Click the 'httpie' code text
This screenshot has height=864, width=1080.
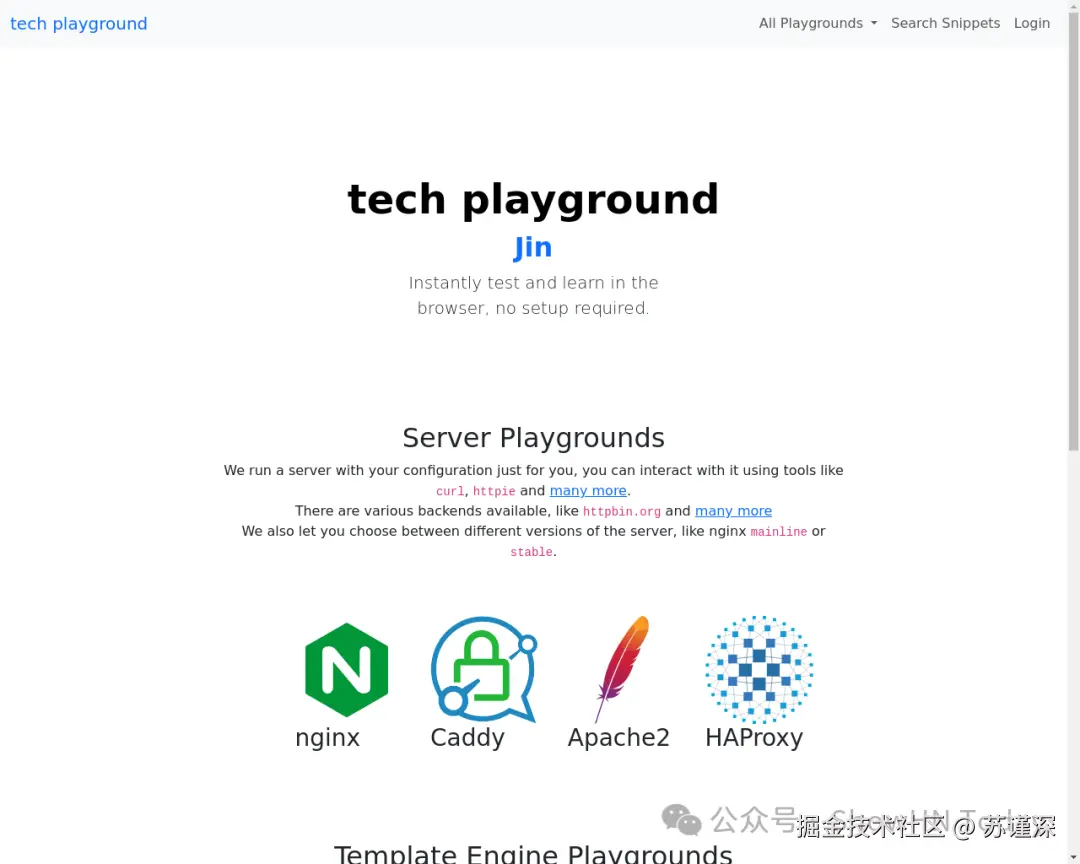click(x=494, y=491)
